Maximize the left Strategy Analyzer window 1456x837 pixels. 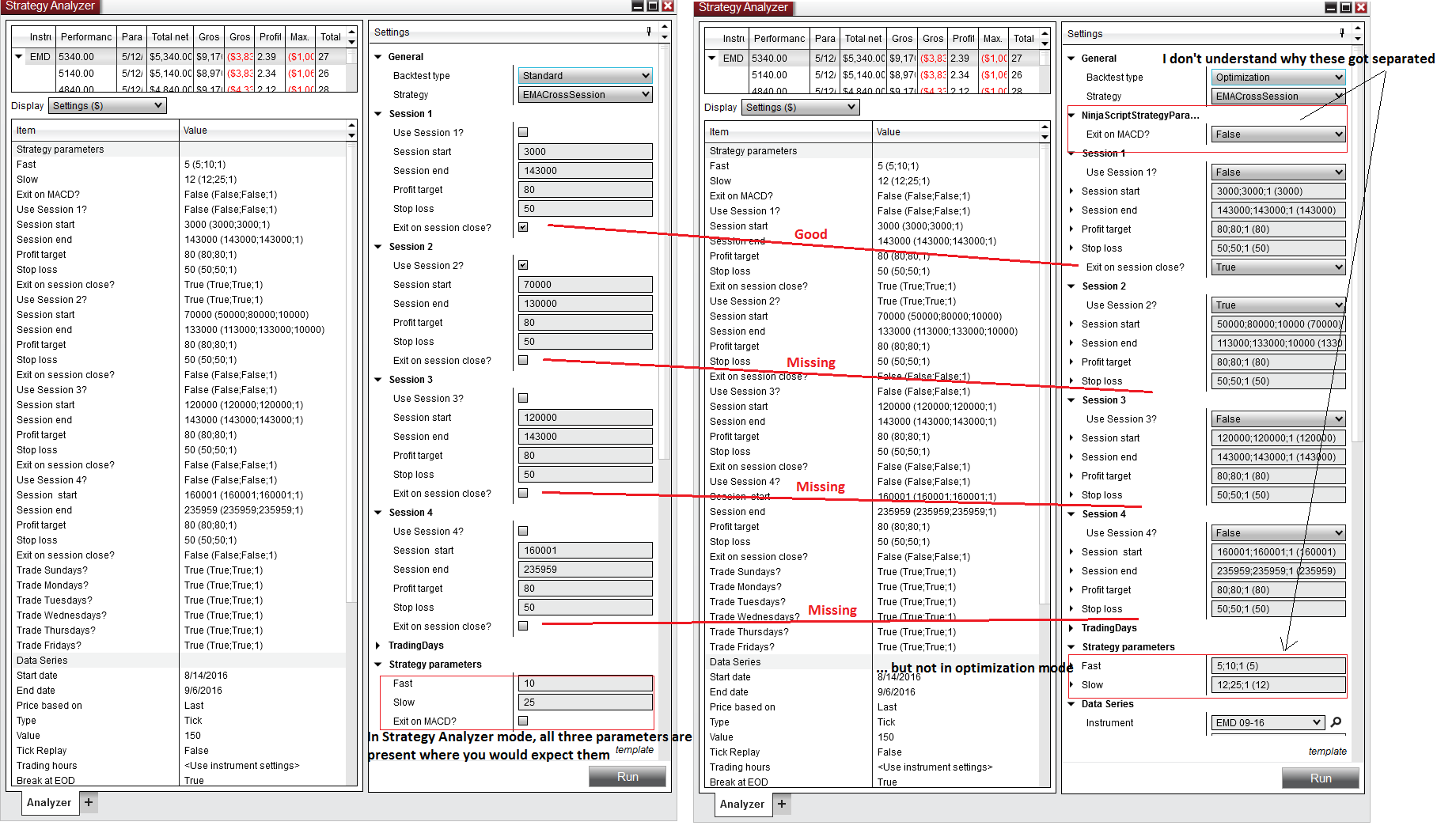(653, 6)
